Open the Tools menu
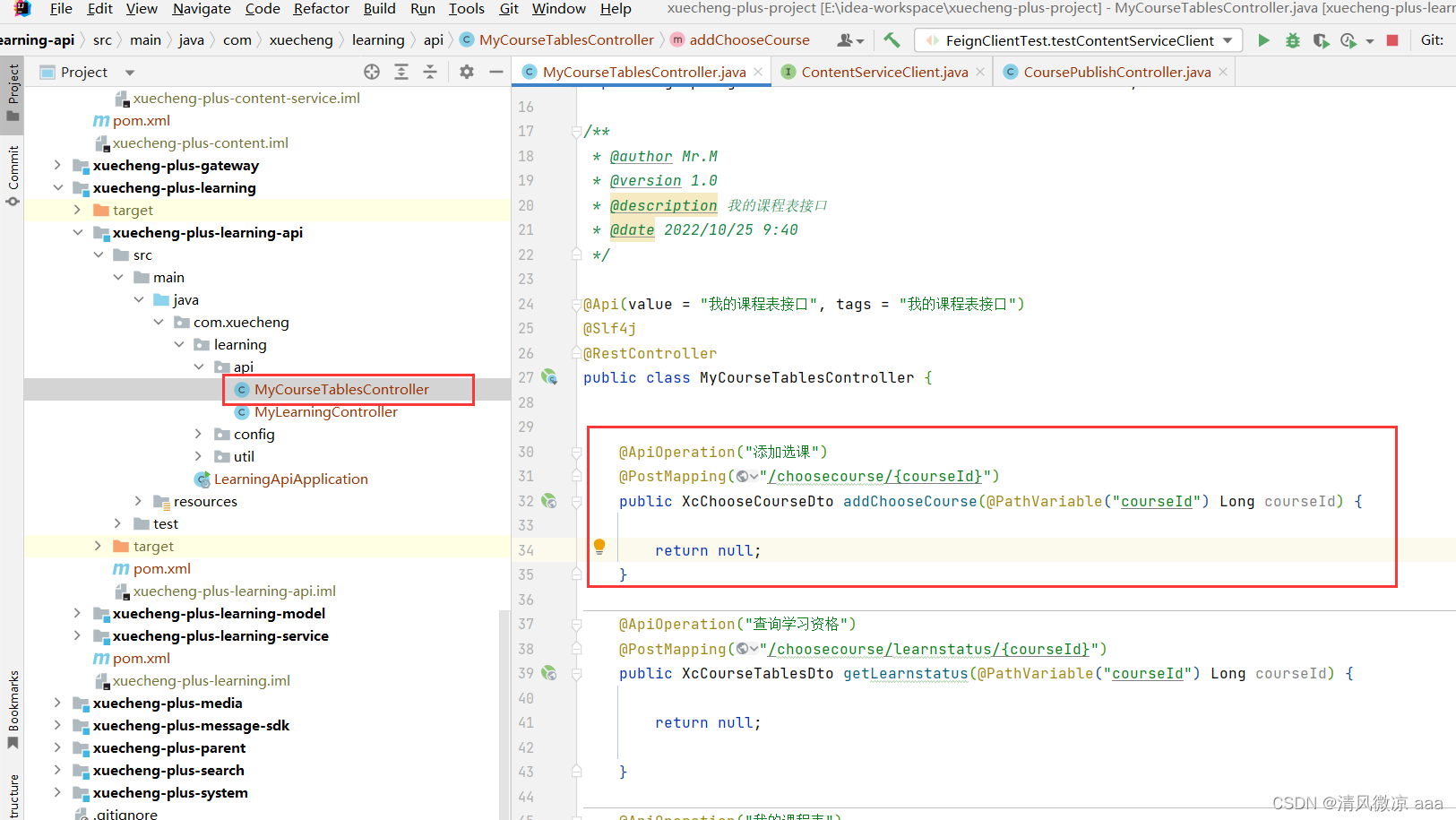 tap(466, 9)
